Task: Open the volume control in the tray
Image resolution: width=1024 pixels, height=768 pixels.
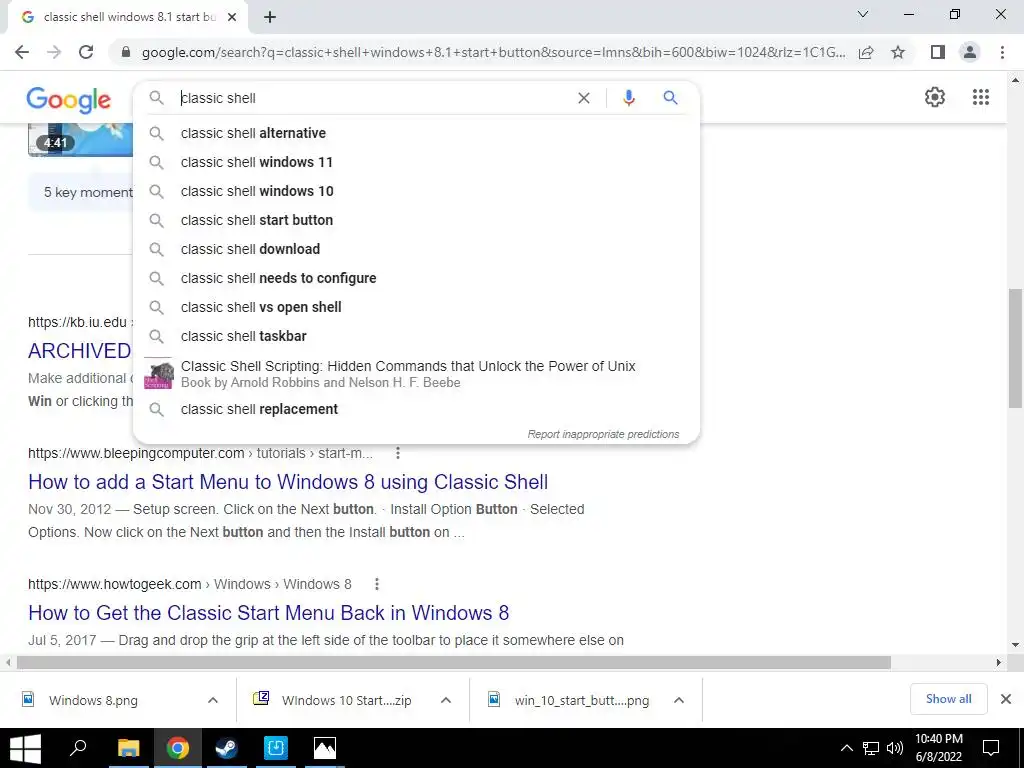Action: pyautogui.click(x=895, y=748)
